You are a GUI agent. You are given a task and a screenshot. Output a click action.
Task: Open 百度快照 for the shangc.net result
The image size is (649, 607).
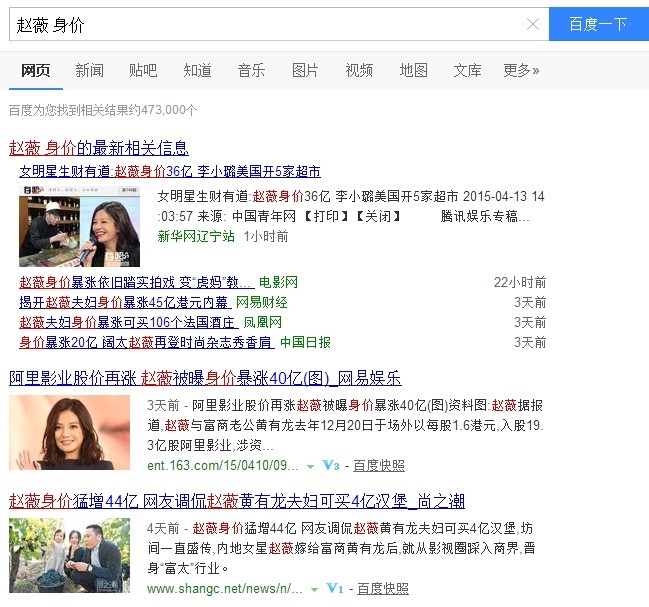point(383,588)
